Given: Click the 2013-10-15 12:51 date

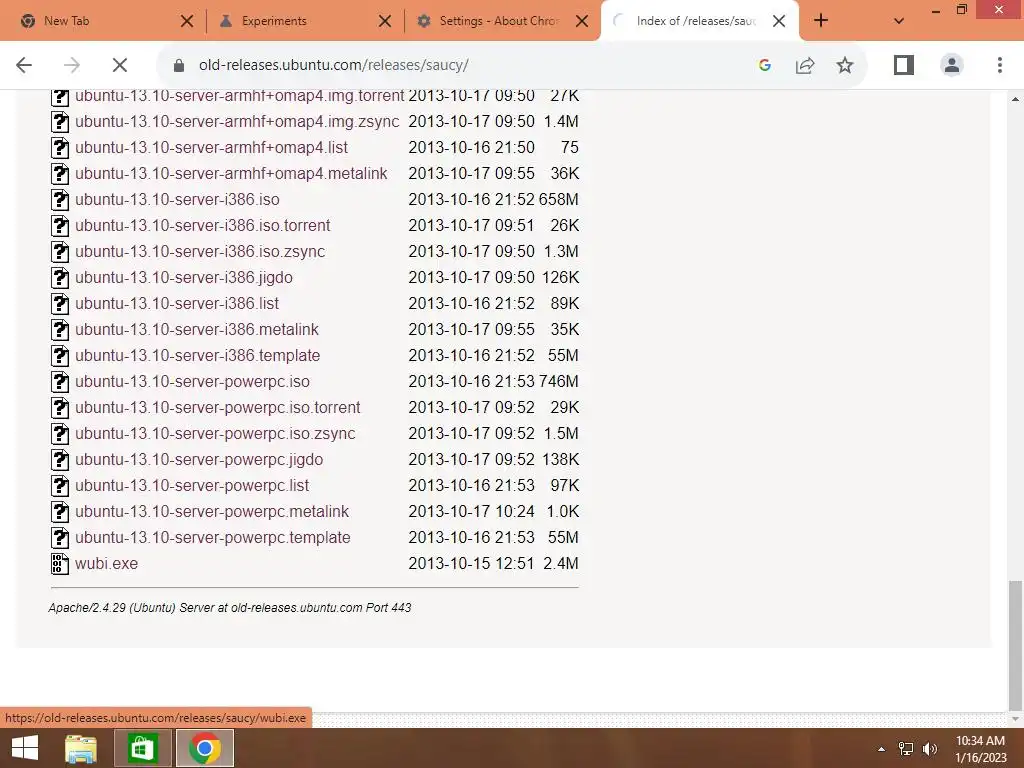Looking at the screenshot, I should [x=471, y=564].
